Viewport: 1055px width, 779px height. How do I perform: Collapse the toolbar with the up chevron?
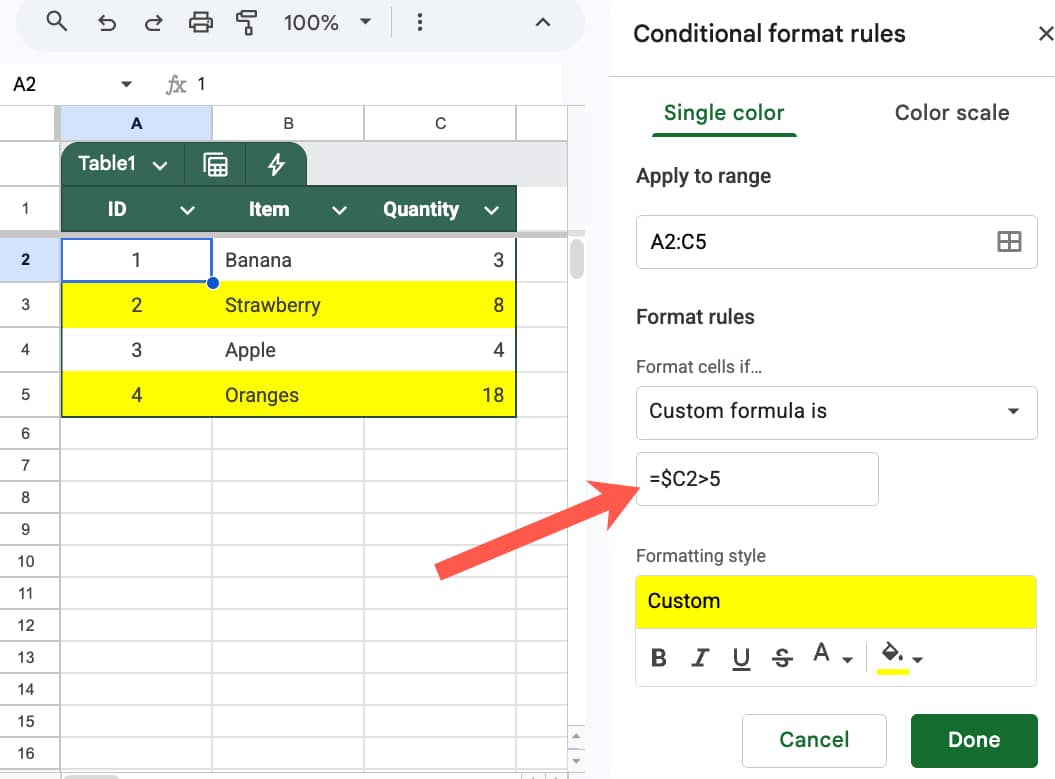pos(542,22)
